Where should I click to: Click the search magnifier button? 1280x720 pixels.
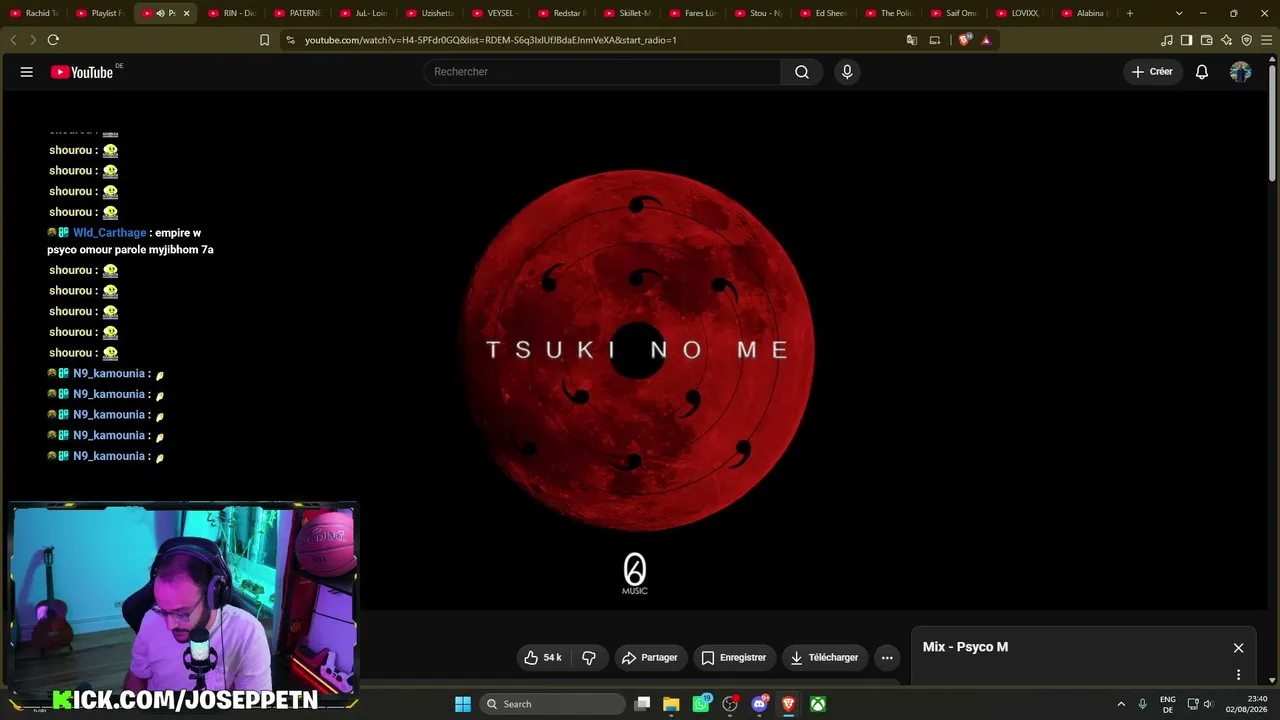click(802, 72)
